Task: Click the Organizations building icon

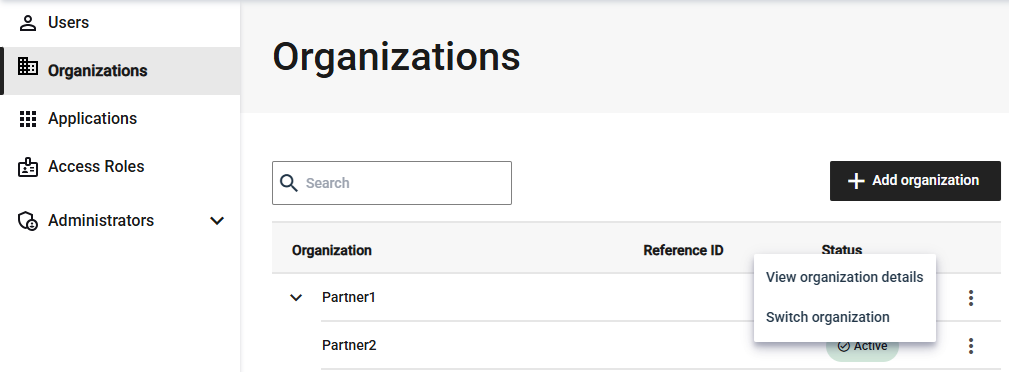Action: click(x=28, y=66)
